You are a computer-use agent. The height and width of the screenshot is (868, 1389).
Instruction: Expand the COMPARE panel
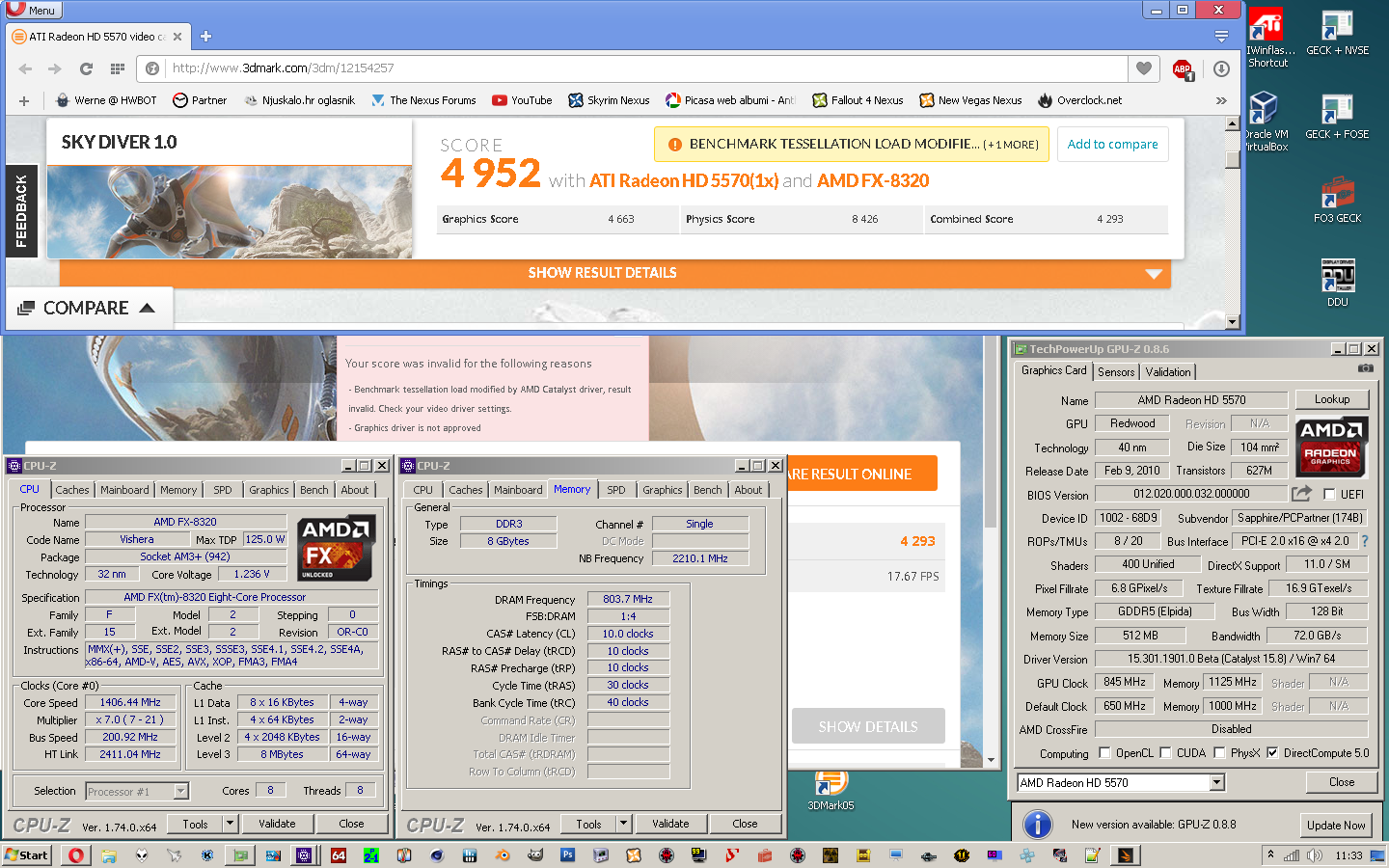click(x=87, y=308)
